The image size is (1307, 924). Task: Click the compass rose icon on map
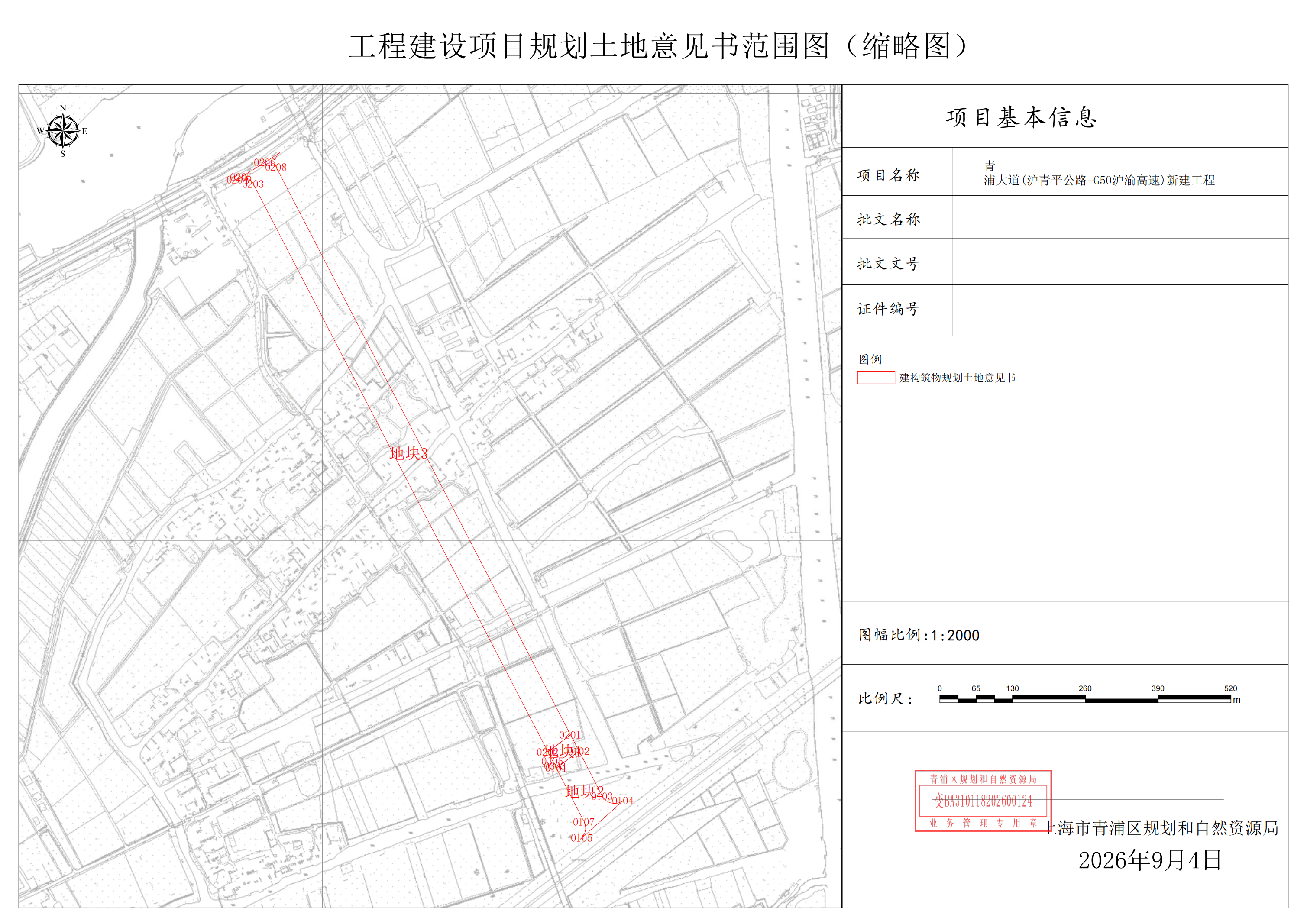pyautogui.click(x=63, y=131)
